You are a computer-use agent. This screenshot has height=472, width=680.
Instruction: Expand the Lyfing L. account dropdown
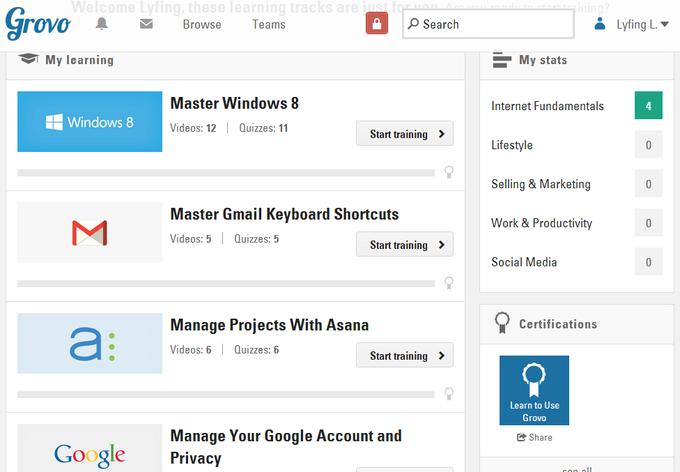(643, 25)
